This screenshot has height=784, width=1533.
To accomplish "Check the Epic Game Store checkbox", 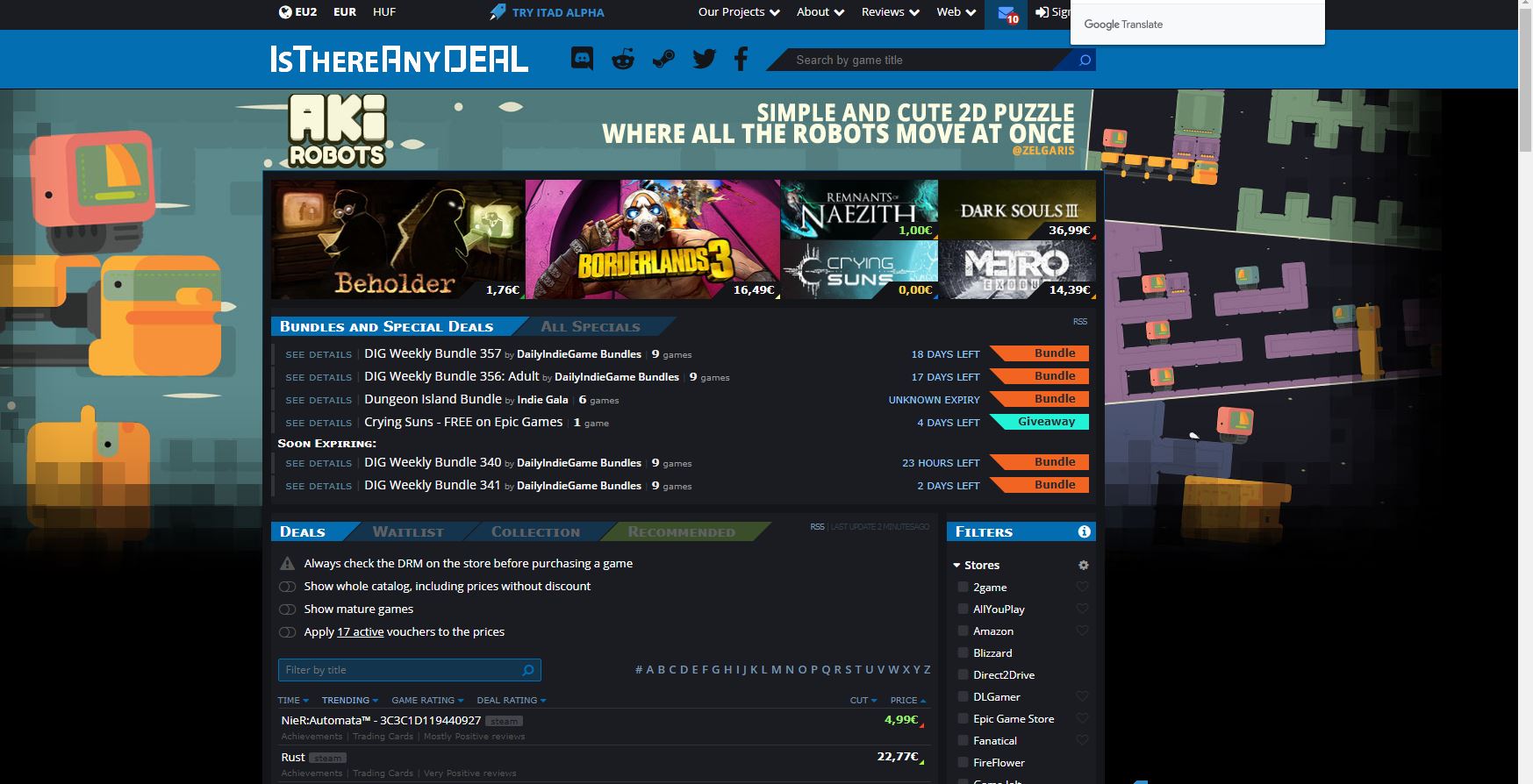I will tap(963, 719).
